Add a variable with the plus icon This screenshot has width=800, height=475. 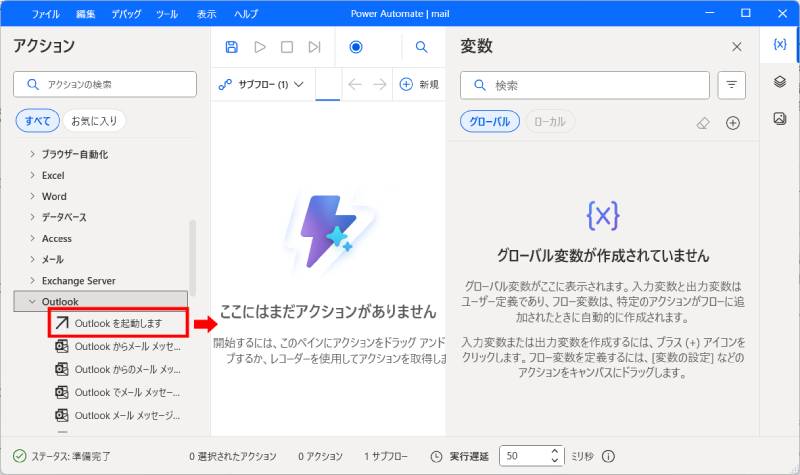tap(733, 123)
